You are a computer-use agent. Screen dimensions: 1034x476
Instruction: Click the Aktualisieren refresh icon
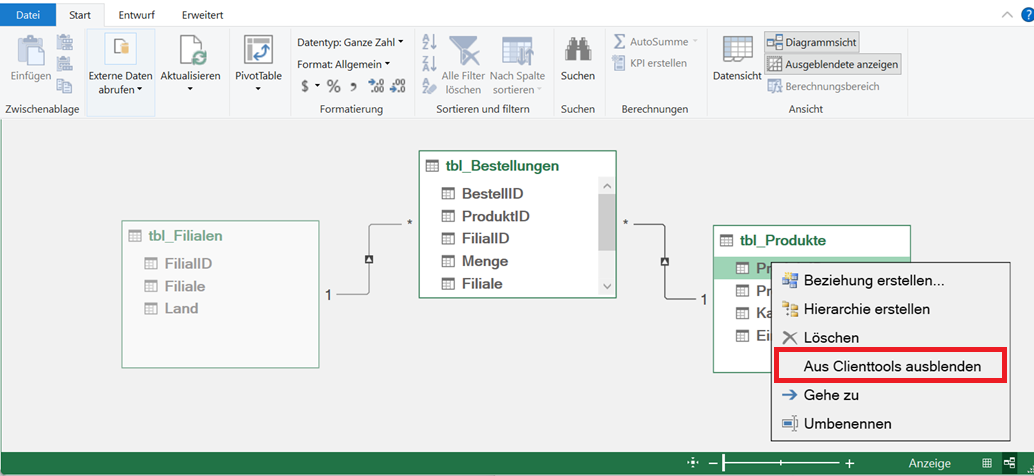193,50
